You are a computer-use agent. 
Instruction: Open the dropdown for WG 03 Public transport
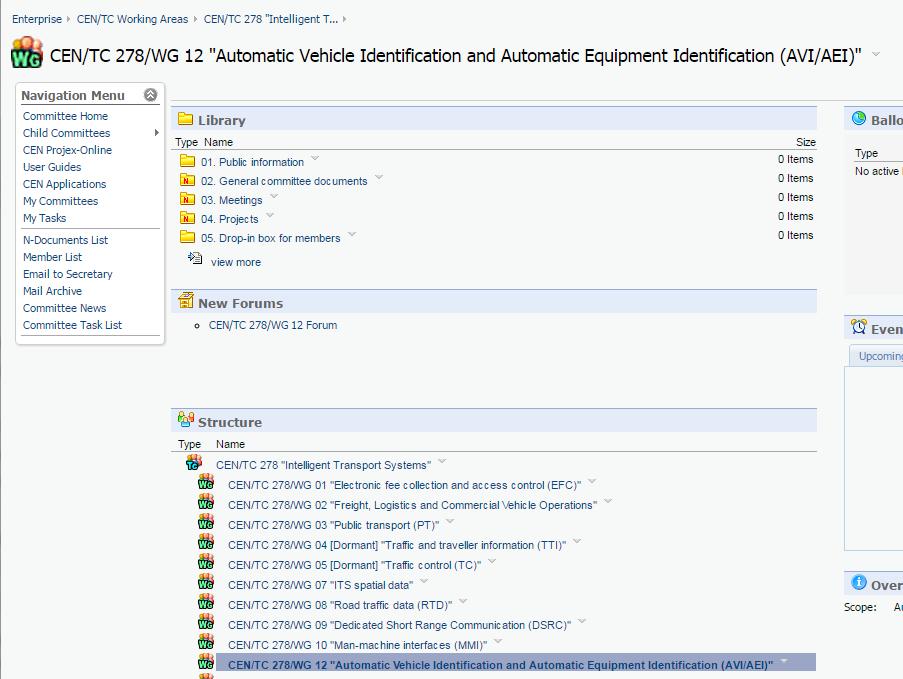coord(450,521)
